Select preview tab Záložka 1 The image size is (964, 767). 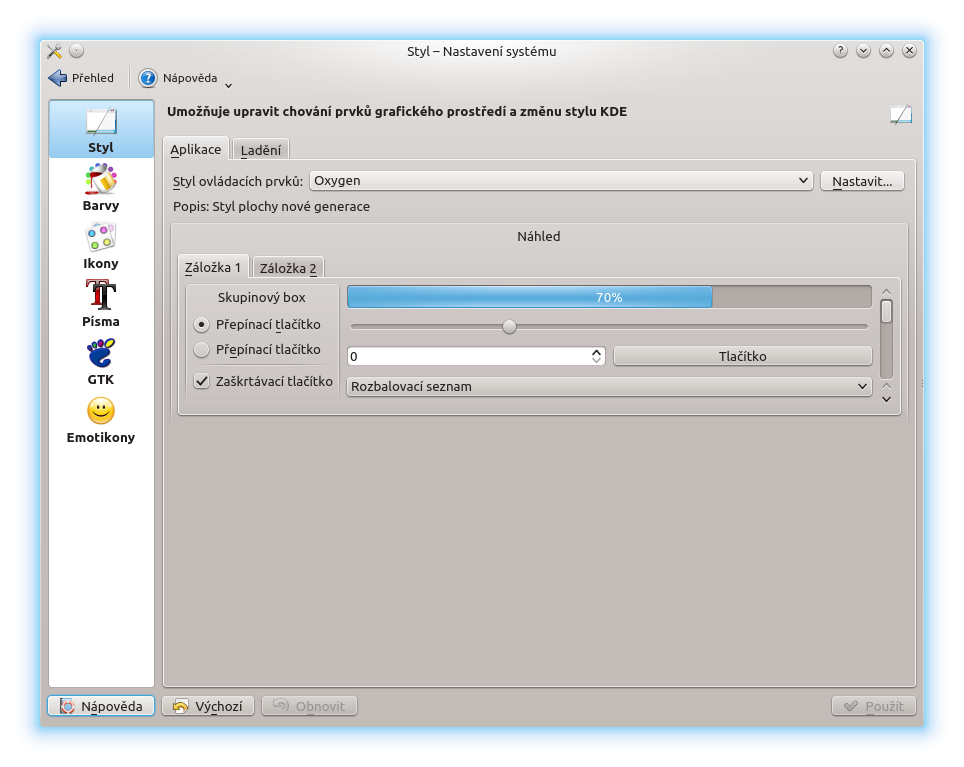pyautogui.click(x=213, y=267)
